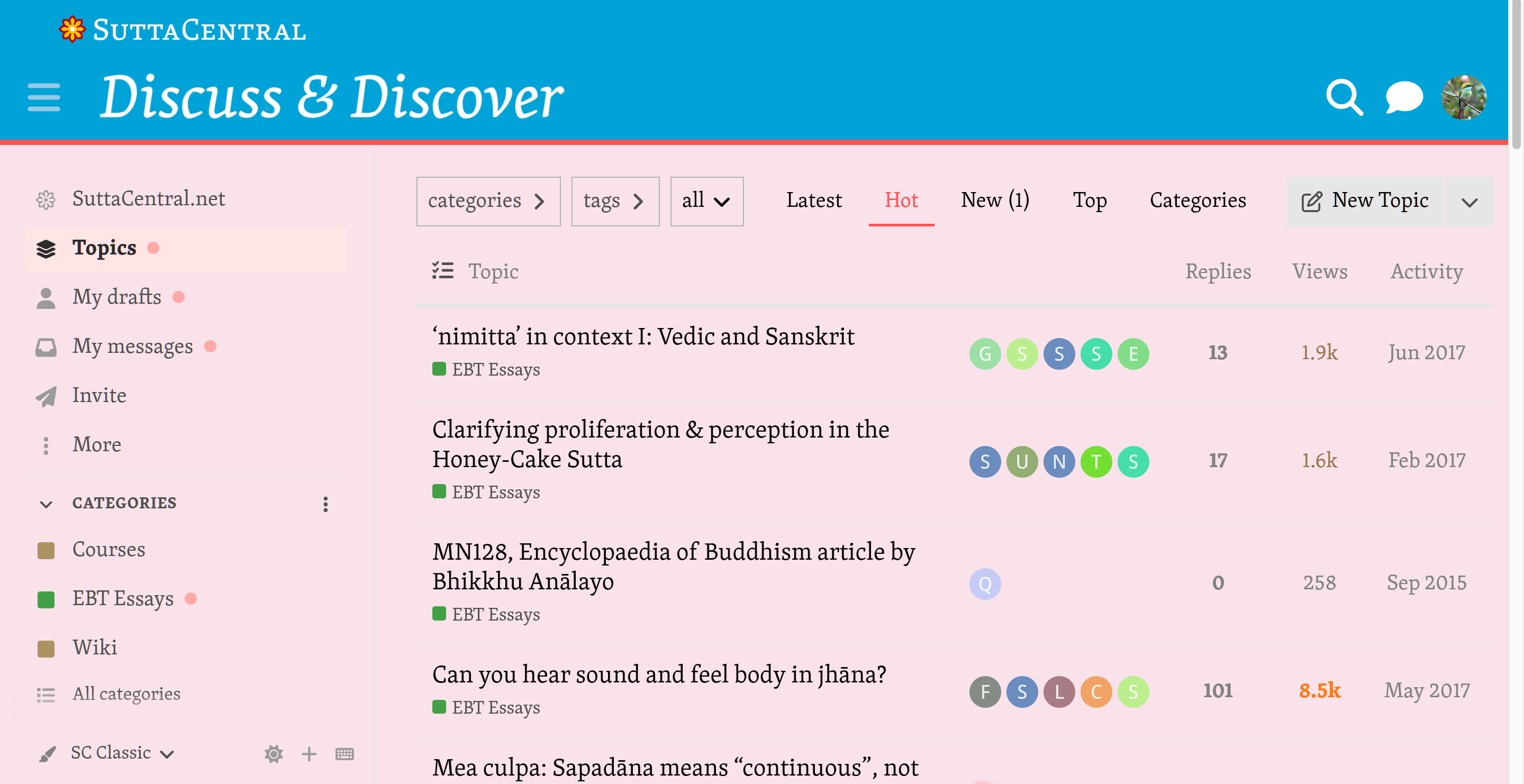Screen dimensions: 1524x784
Task: Click the SuttaCentral flower logo
Action: pos(72,30)
